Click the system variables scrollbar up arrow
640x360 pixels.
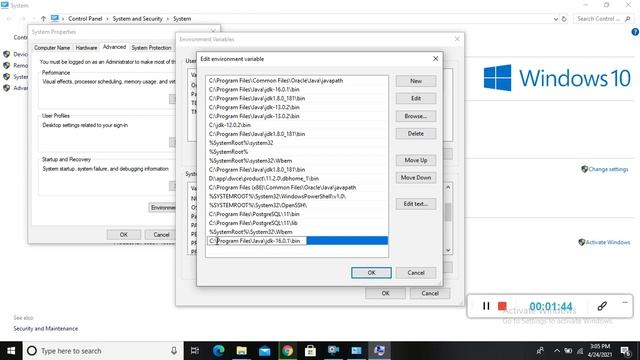pos(448,187)
